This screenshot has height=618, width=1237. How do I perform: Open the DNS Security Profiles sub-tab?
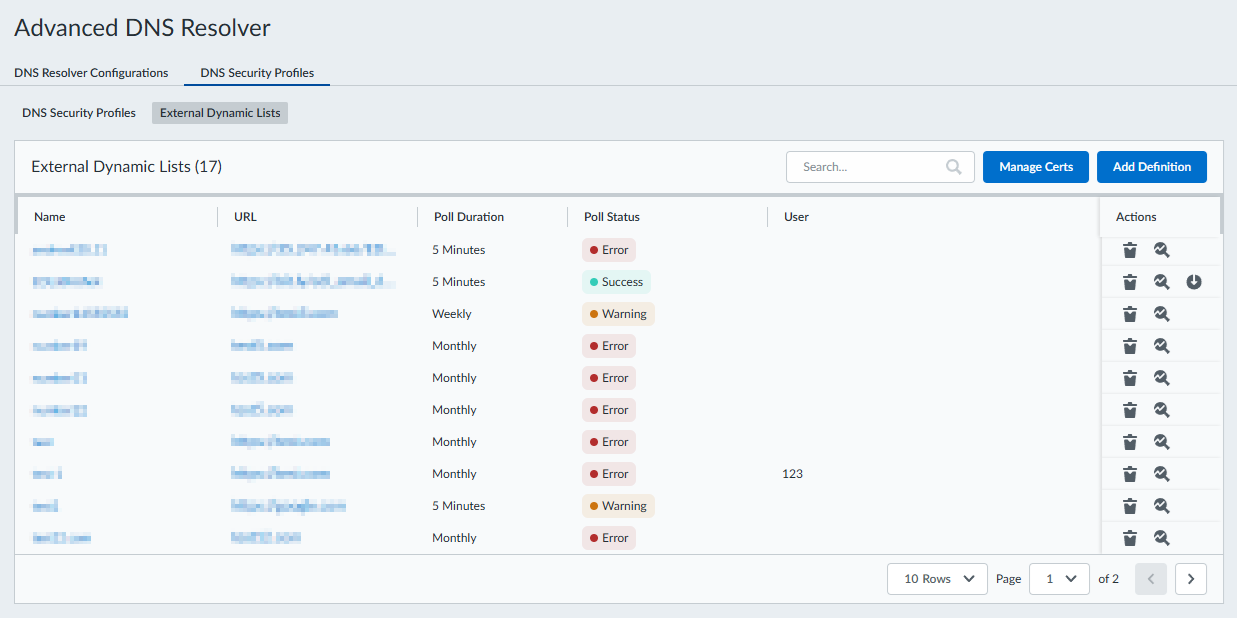pyautogui.click(x=79, y=113)
